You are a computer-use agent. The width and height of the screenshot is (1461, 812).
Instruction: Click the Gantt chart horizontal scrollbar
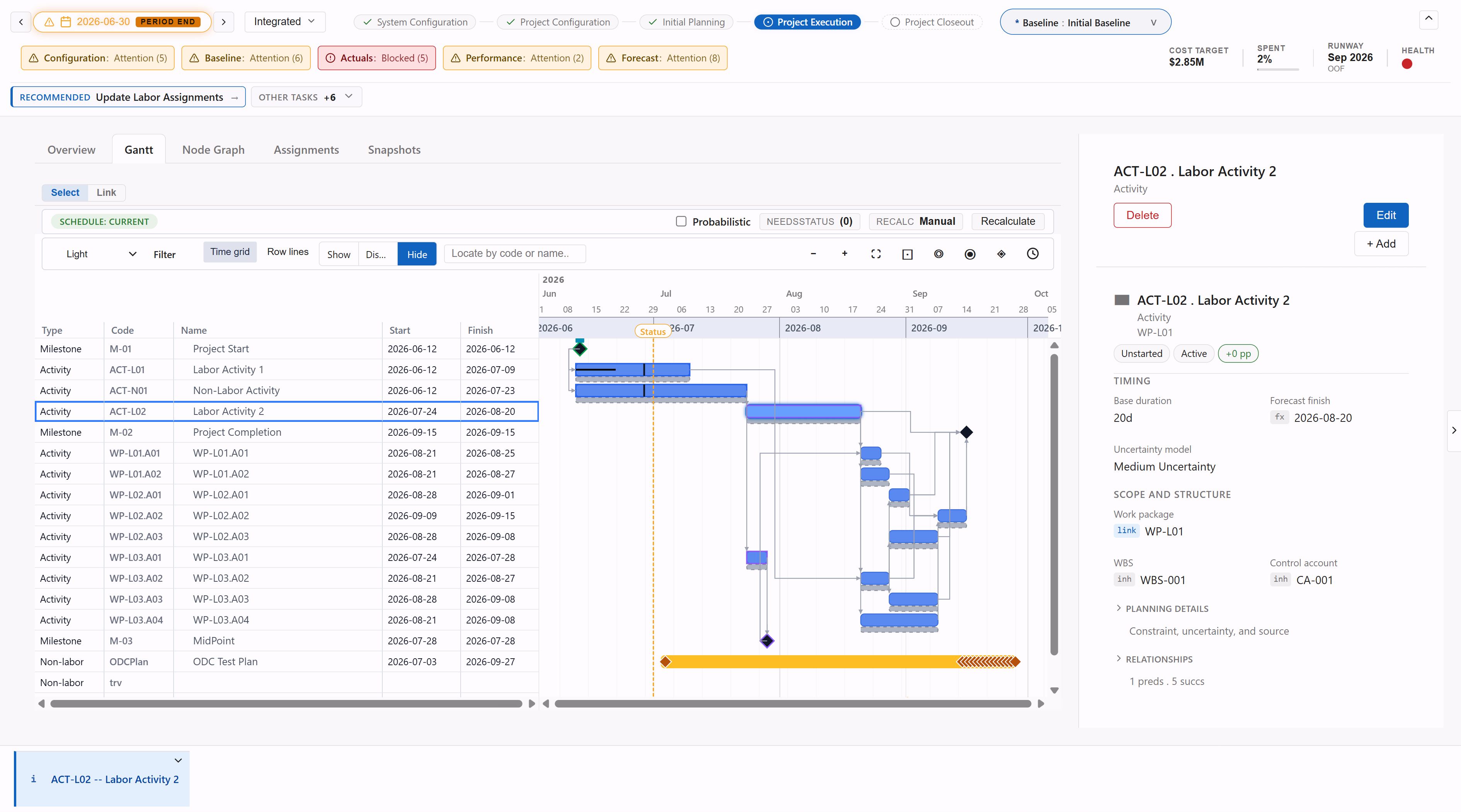tap(792, 704)
